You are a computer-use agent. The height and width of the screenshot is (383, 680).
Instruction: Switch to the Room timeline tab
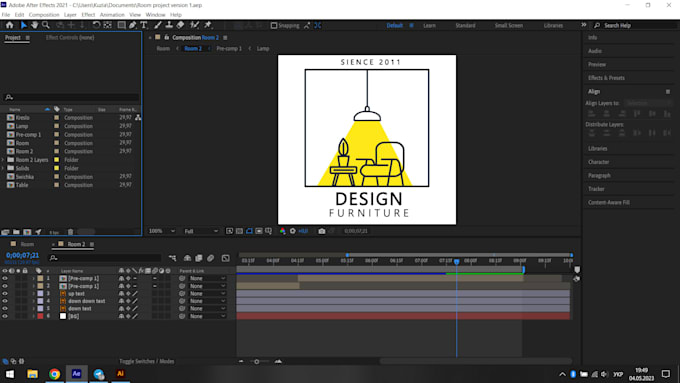(x=27, y=244)
